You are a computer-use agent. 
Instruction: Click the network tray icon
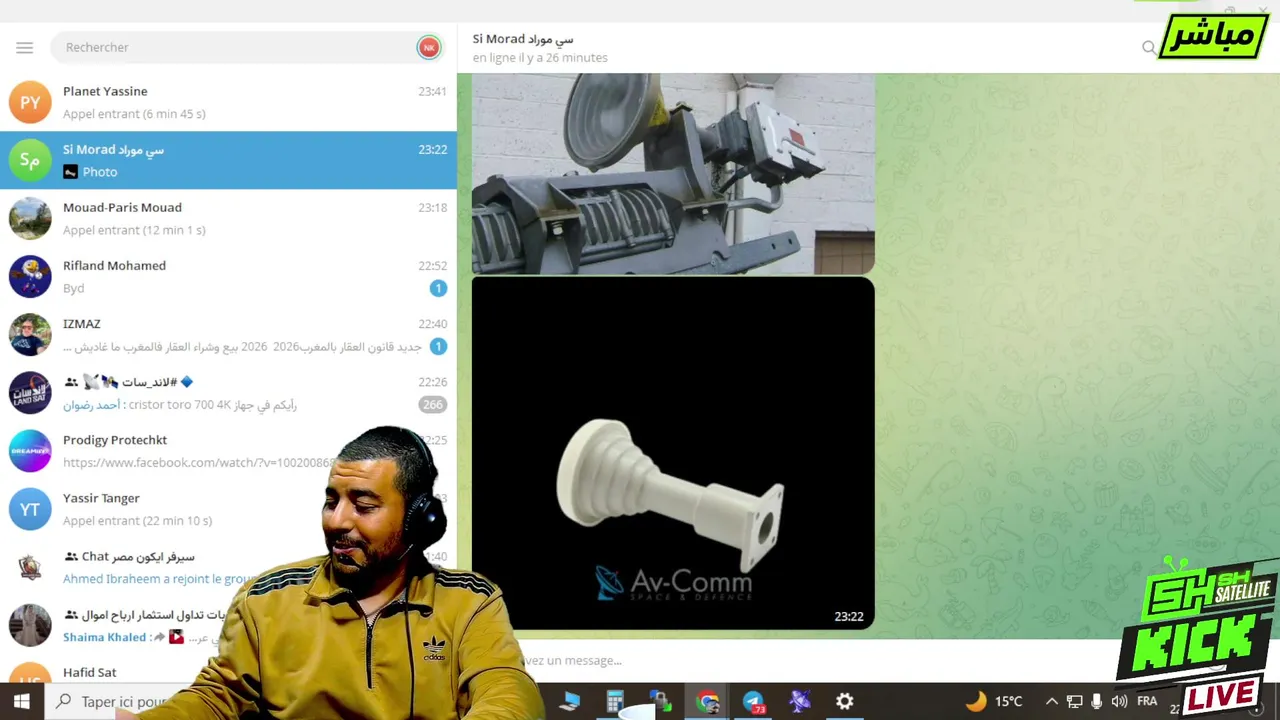click(x=1074, y=702)
